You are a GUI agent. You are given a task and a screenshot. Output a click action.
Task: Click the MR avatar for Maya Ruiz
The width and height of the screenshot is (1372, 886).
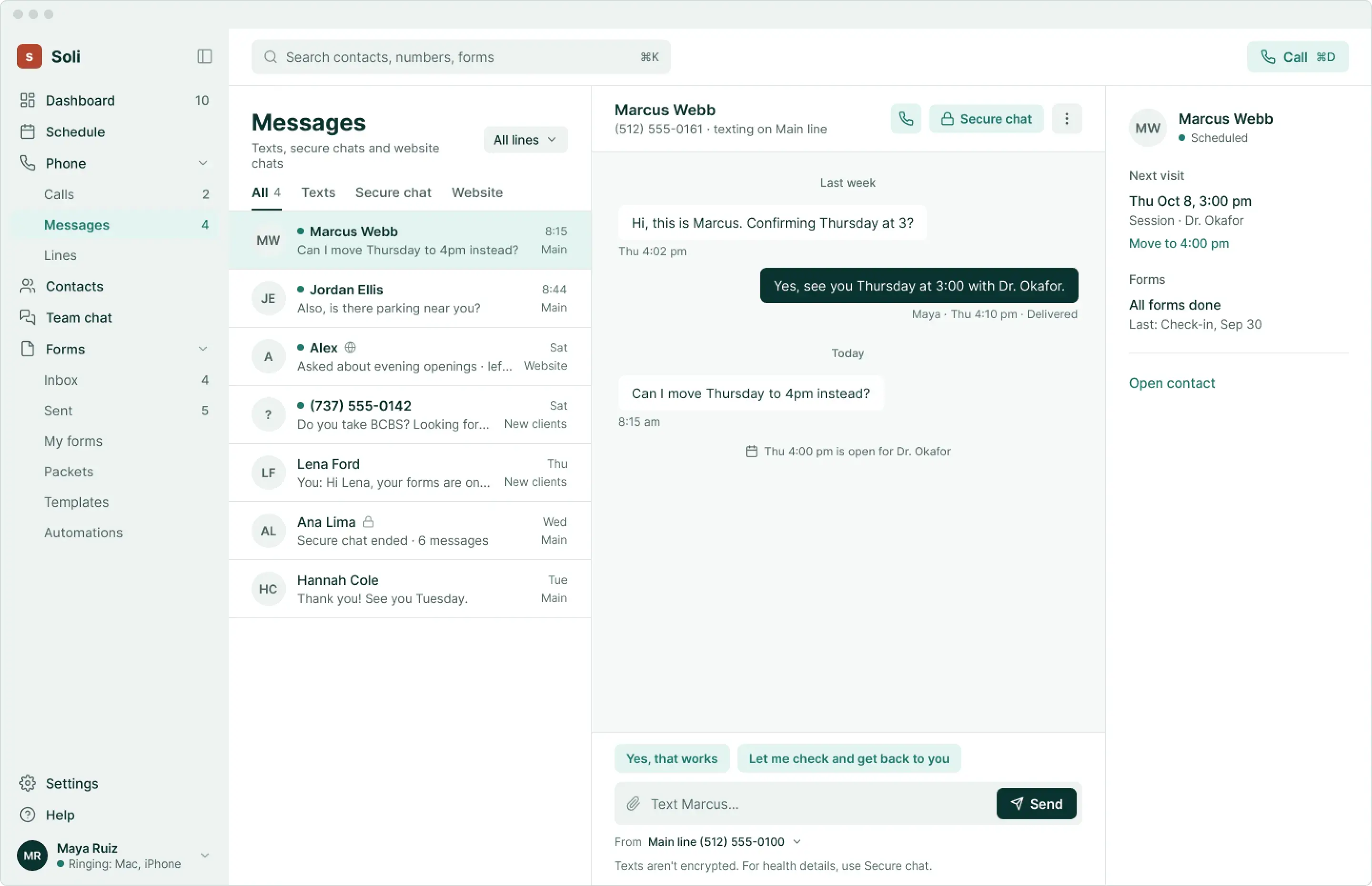[32, 856]
